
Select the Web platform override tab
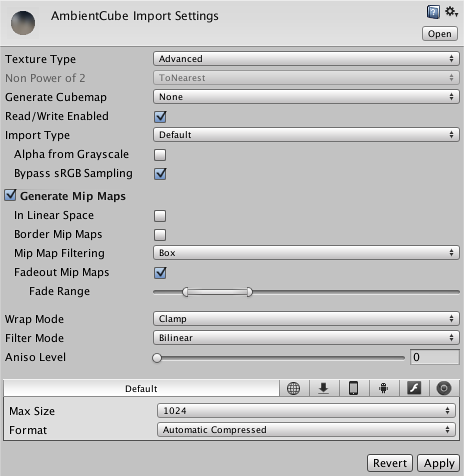pyautogui.click(x=294, y=388)
